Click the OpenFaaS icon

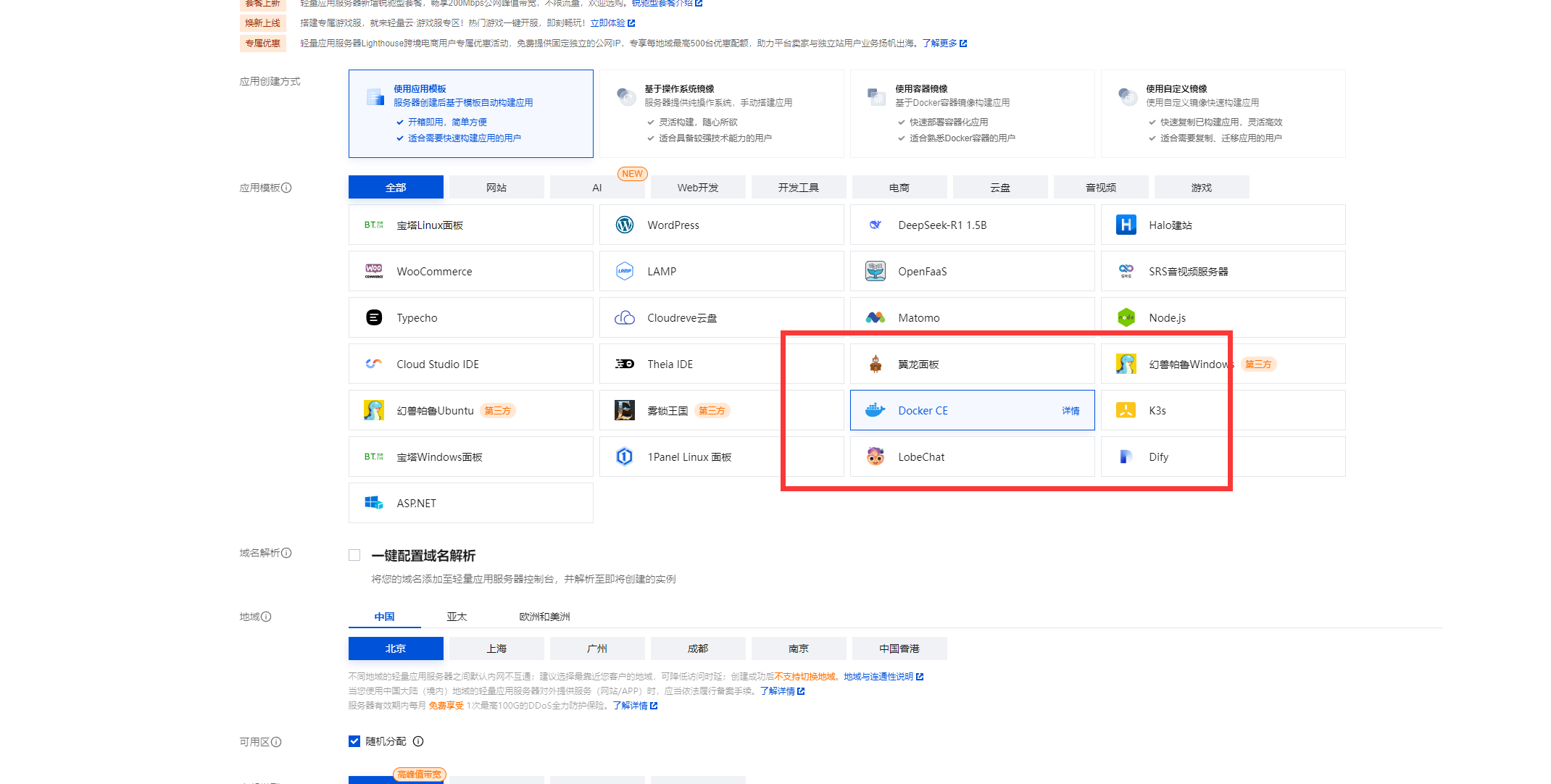[x=876, y=272]
